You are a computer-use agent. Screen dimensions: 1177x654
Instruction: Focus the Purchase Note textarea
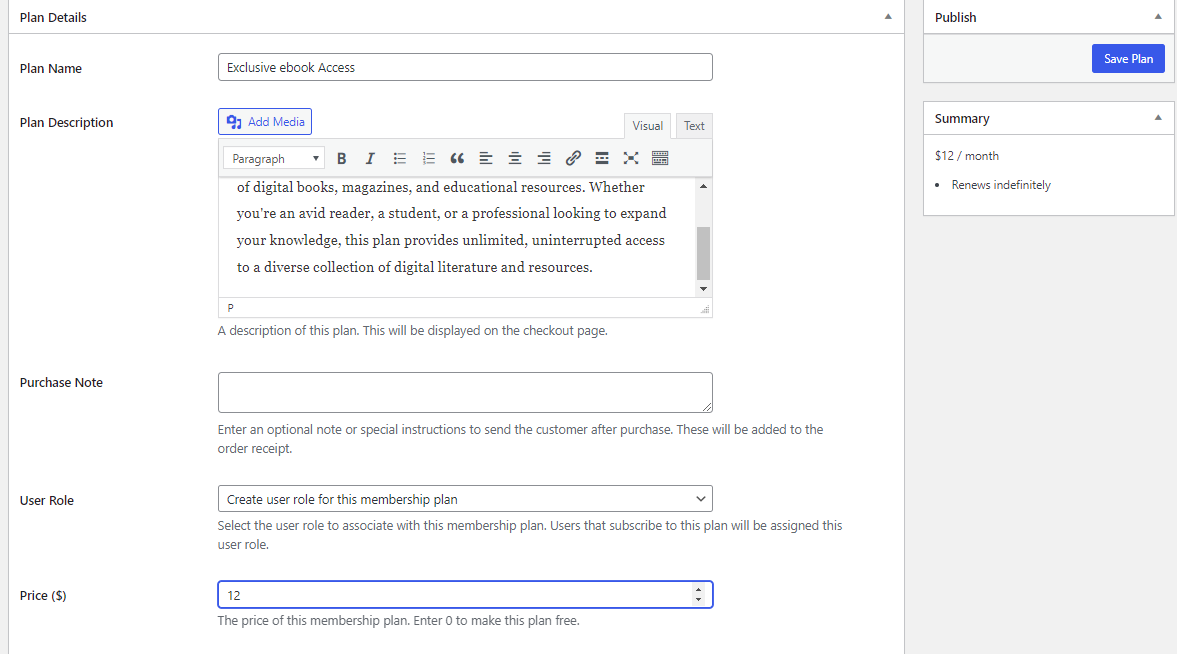465,392
